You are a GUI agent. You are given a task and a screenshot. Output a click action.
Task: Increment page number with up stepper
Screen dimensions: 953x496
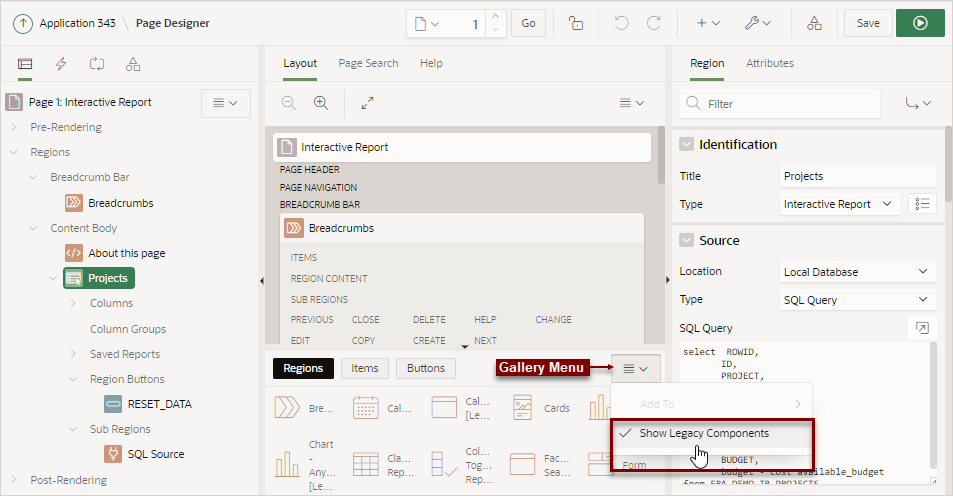(495, 17)
